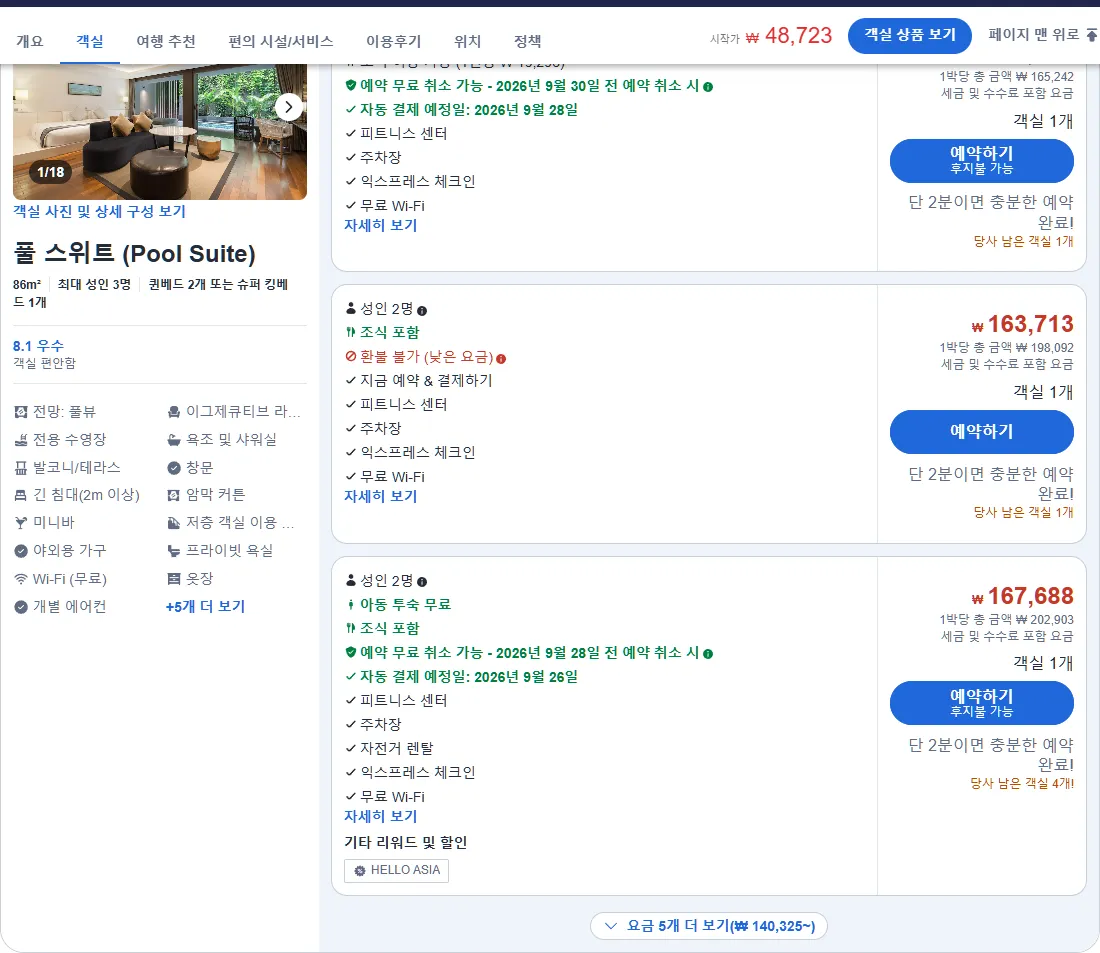Screen dimensions: 1100x953
Task: Click 창문 check icon
Action: click(174, 468)
